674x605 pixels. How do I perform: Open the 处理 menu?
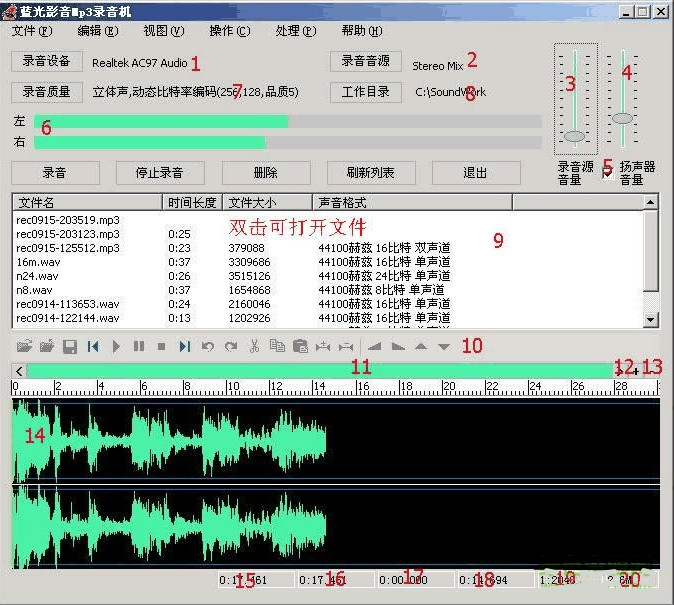295,31
